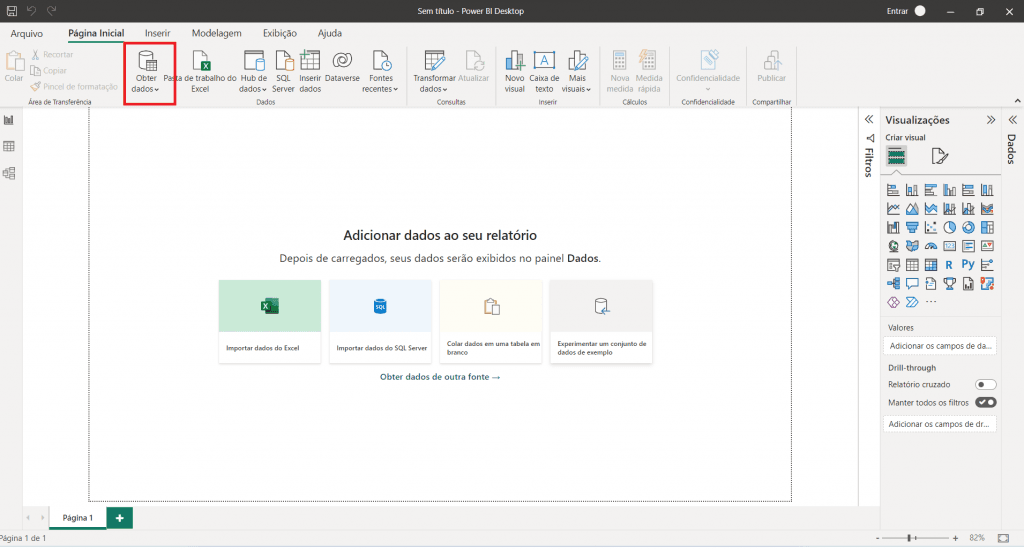Insert a Caixa de texto element
1024x549 pixels.
(x=544, y=60)
